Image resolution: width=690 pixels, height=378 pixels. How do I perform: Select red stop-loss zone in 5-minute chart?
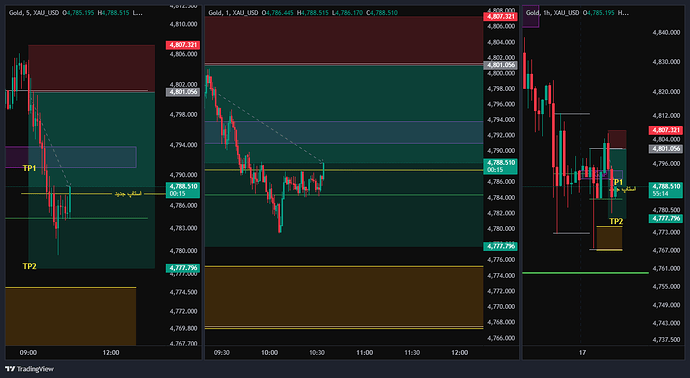pyautogui.click(x=92, y=68)
